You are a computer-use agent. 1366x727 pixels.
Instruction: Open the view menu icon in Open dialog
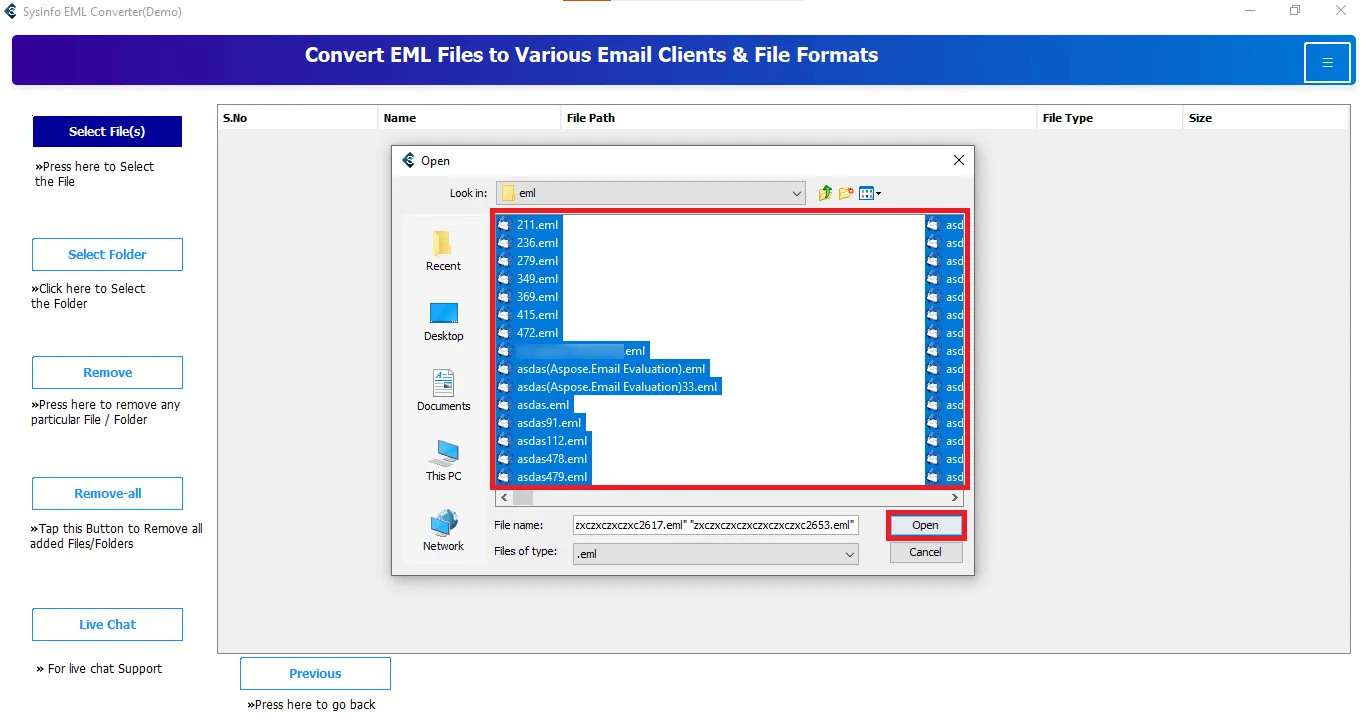click(x=869, y=193)
